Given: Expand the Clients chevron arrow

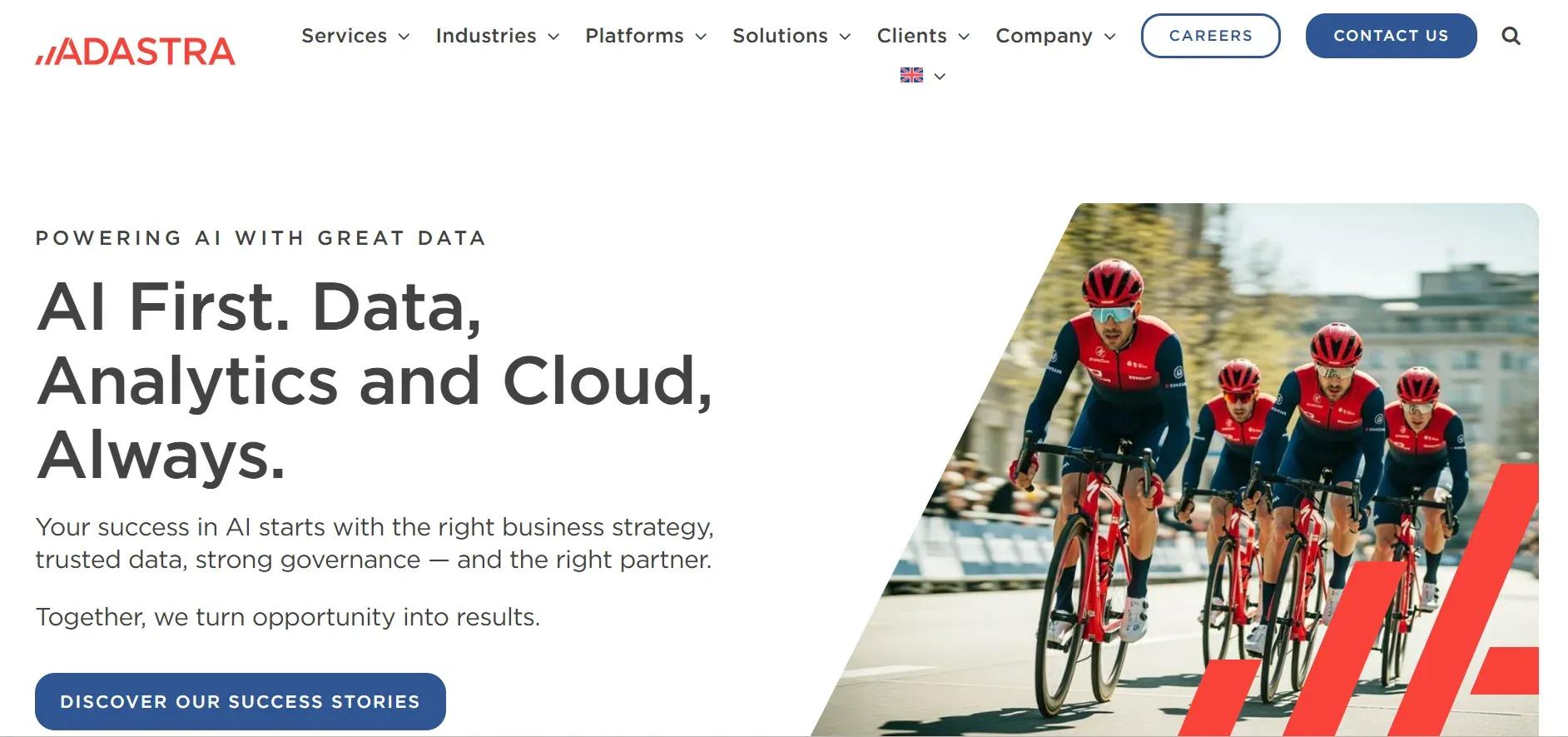Looking at the screenshot, I should [x=964, y=37].
